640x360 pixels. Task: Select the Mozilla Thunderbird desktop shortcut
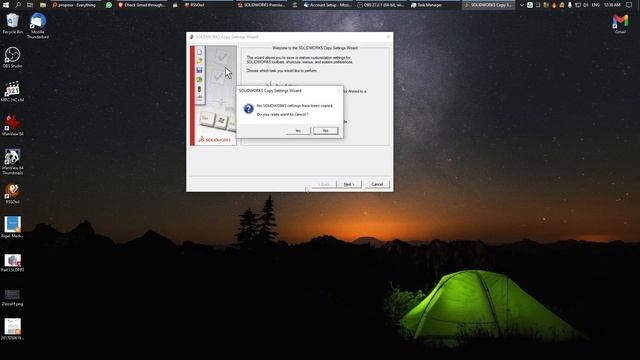(38, 26)
